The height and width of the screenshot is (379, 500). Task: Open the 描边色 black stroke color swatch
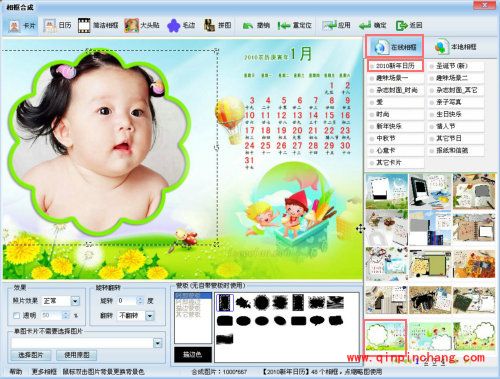tap(193, 355)
